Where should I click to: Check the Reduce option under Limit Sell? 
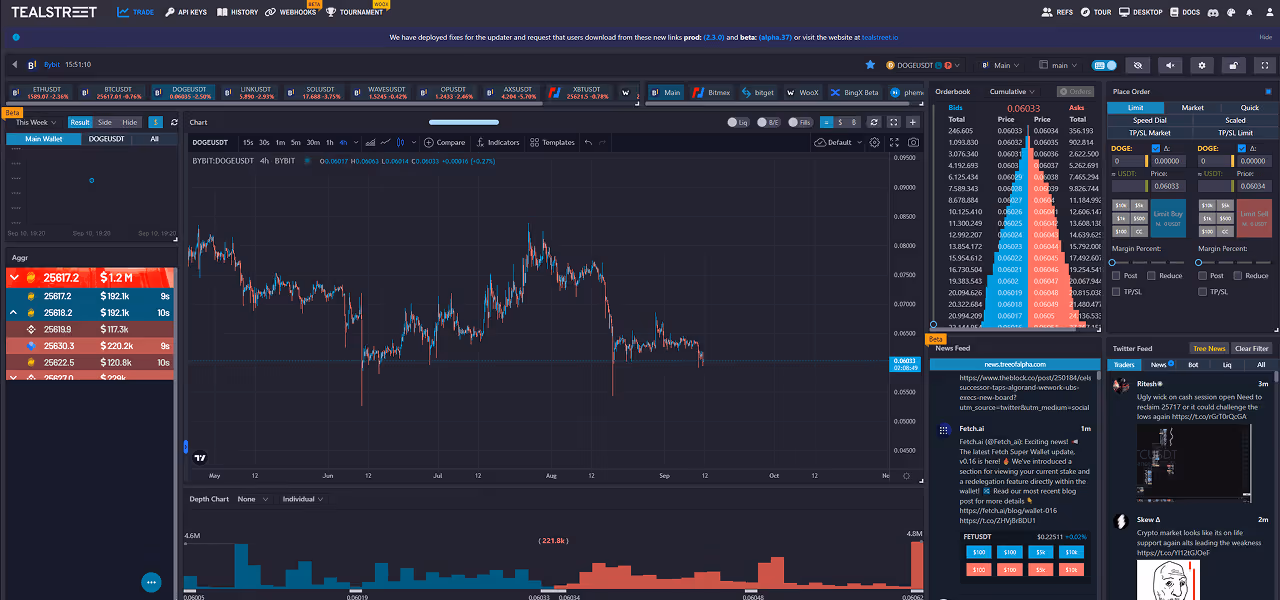point(1238,275)
